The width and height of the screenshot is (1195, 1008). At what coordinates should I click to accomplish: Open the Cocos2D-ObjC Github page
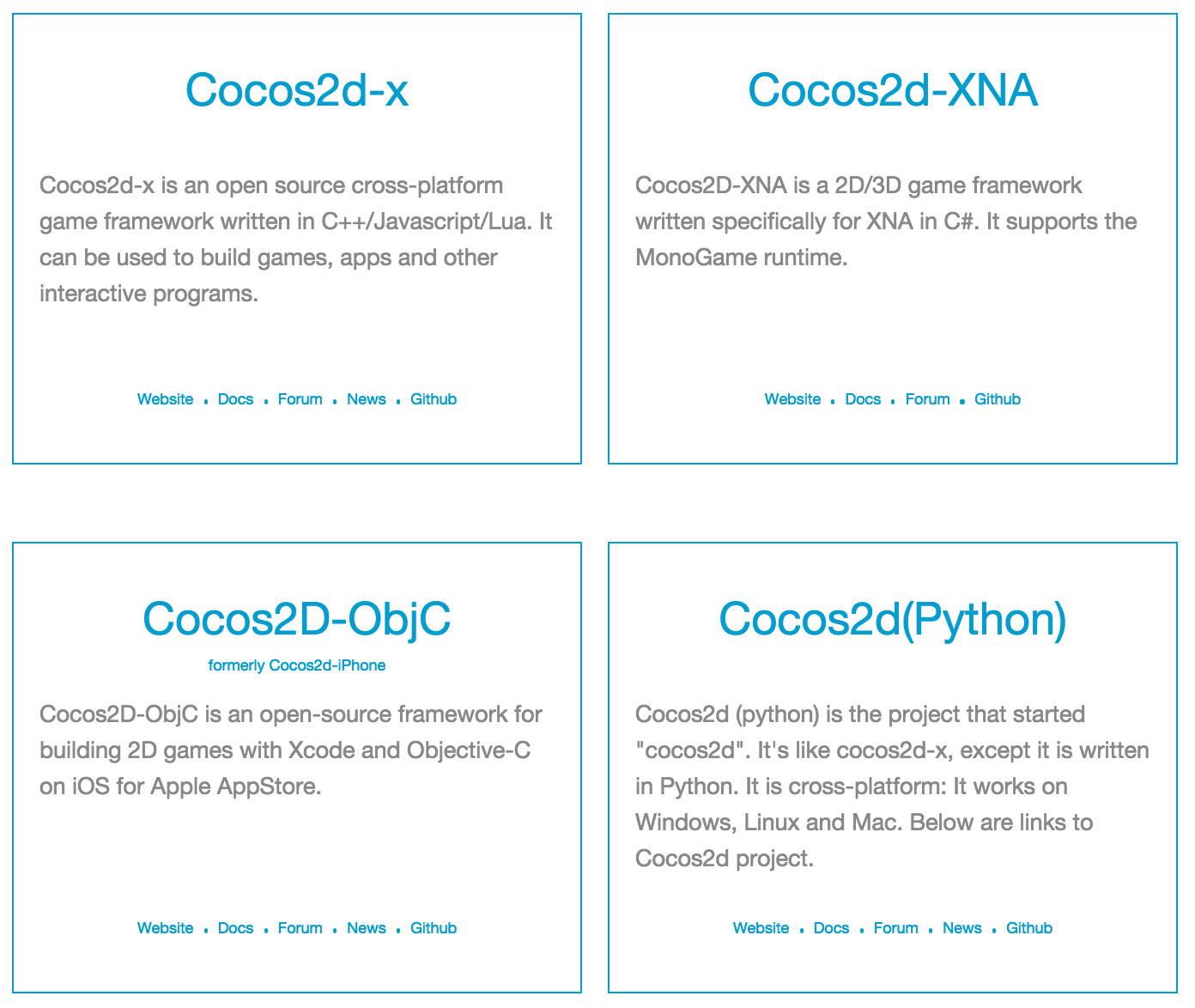point(434,928)
